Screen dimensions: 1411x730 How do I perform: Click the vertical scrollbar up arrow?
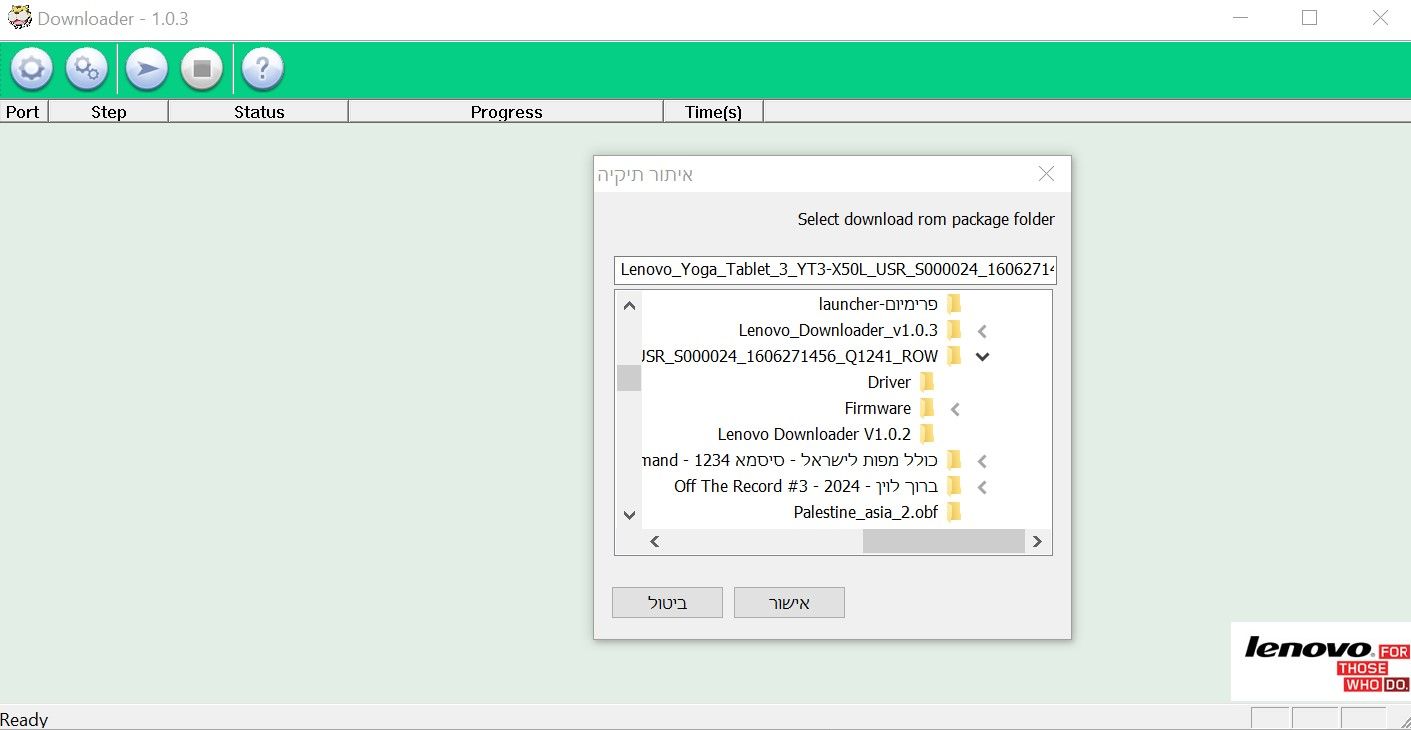click(x=629, y=305)
